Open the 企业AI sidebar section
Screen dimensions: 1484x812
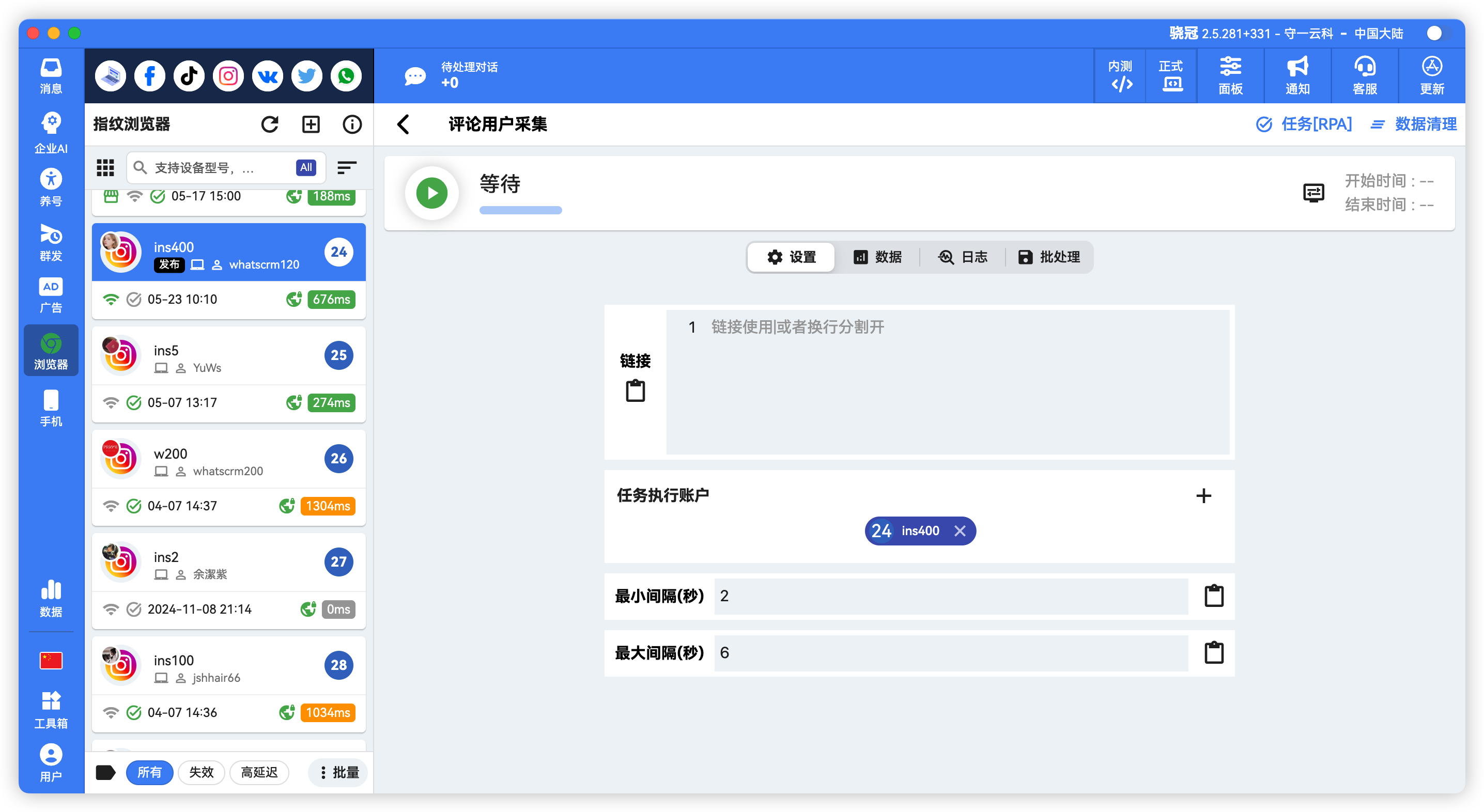click(51, 132)
